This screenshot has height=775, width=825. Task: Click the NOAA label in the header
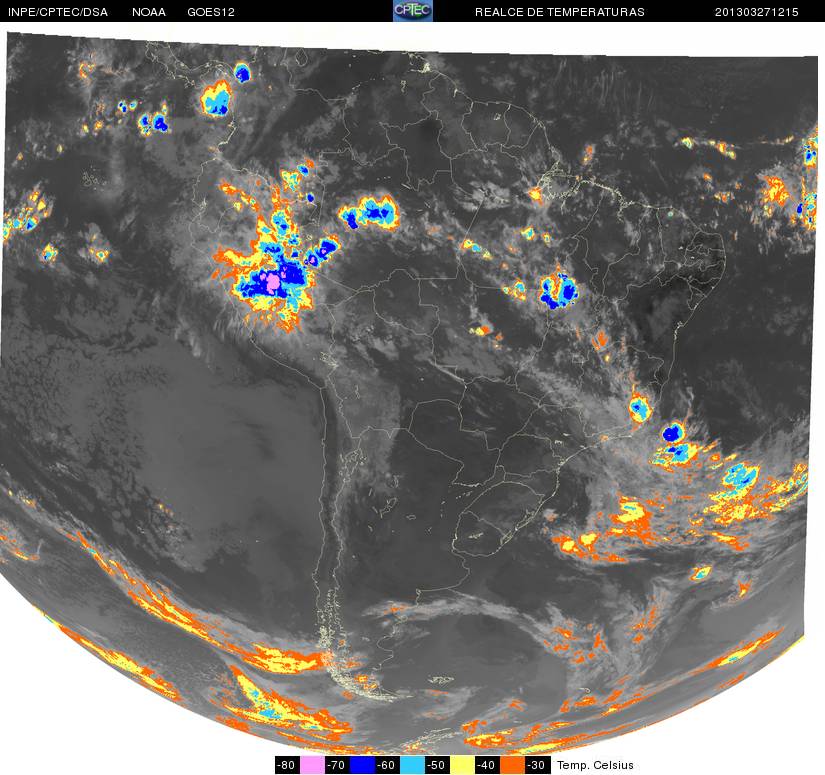pyautogui.click(x=149, y=12)
